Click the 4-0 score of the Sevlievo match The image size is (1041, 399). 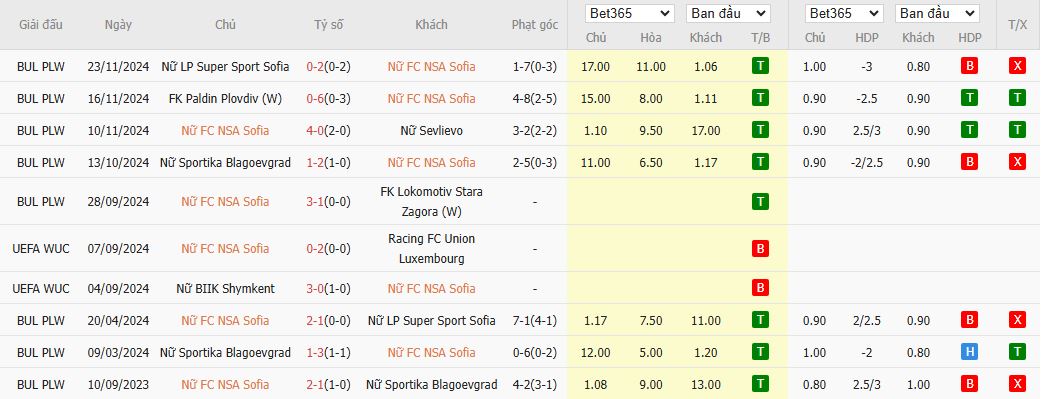(x=315, y=131)
